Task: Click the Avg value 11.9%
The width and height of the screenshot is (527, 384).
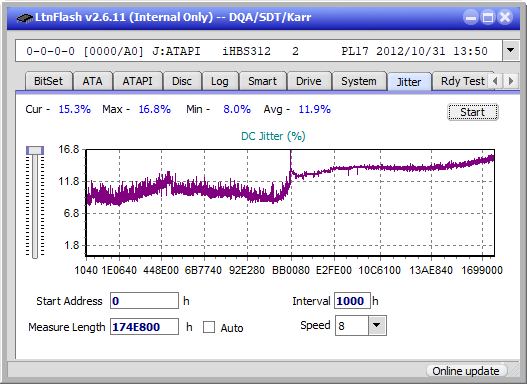Action: 315,109
